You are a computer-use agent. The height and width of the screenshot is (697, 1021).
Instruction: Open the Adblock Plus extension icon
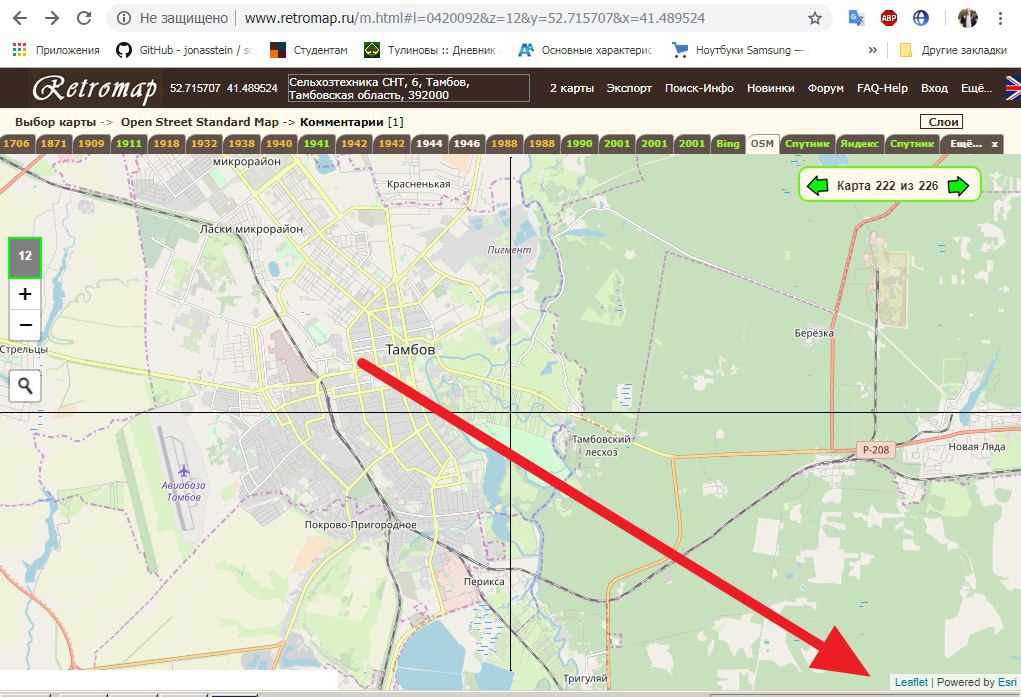[x=889, y=18]
